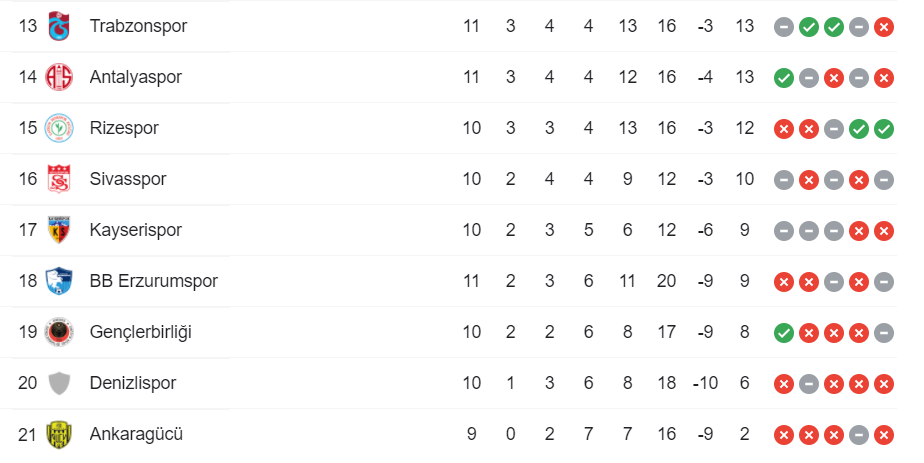Click Trabzonspor's most recent loss form icon
Viewport: 924px width, 463px height.
tap(883, 26)
